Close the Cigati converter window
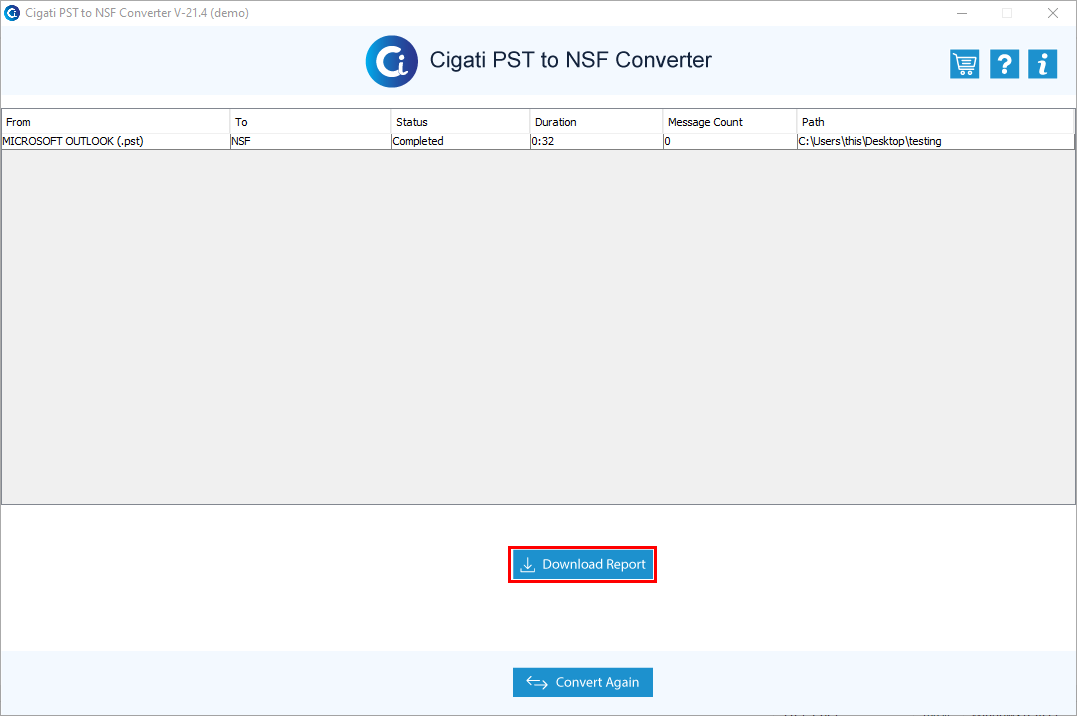The height and width of the screenshot is (716, 1077). tap(1052, 13)
